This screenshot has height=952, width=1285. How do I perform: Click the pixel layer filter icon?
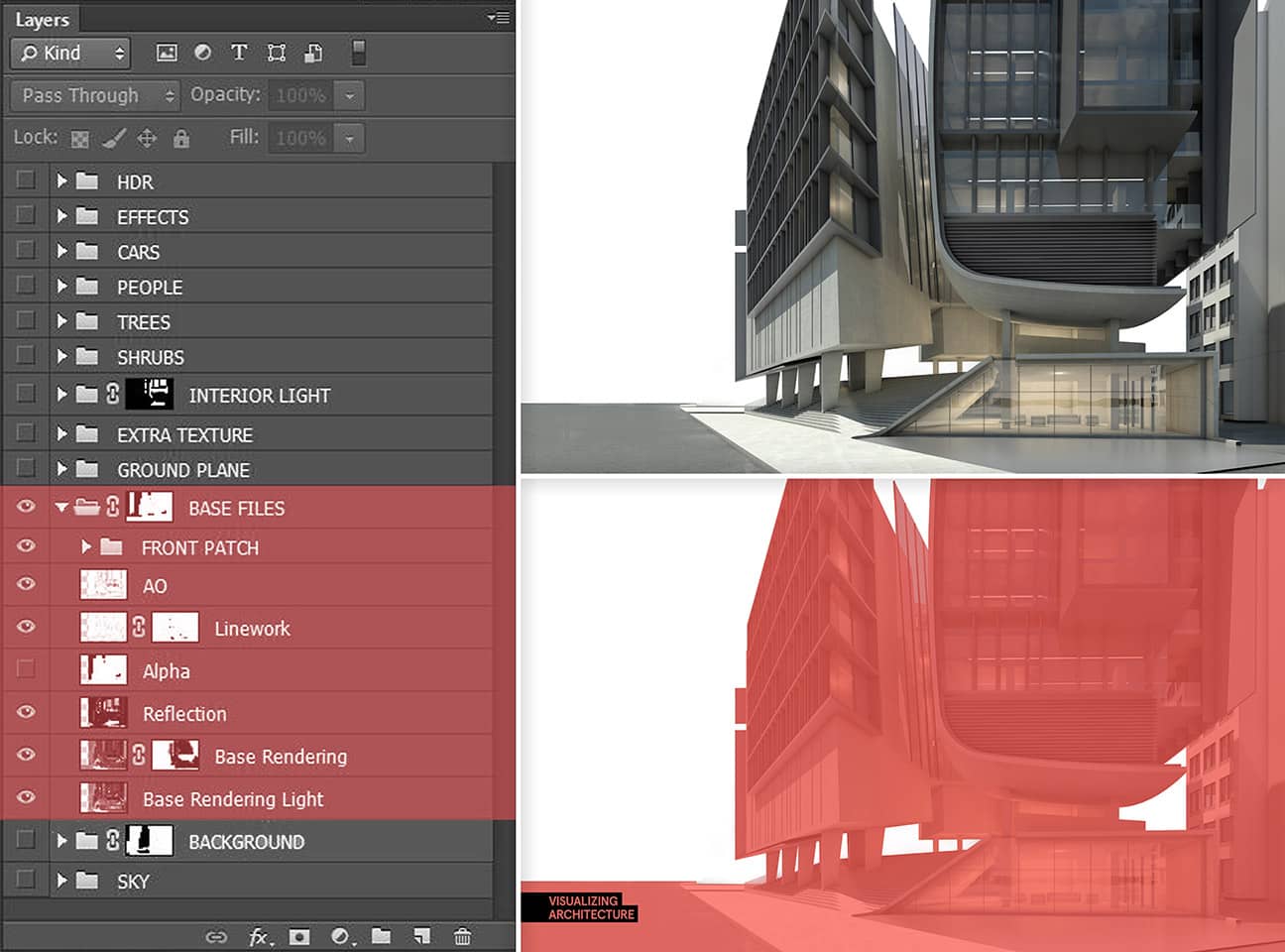tap(167, 53)
